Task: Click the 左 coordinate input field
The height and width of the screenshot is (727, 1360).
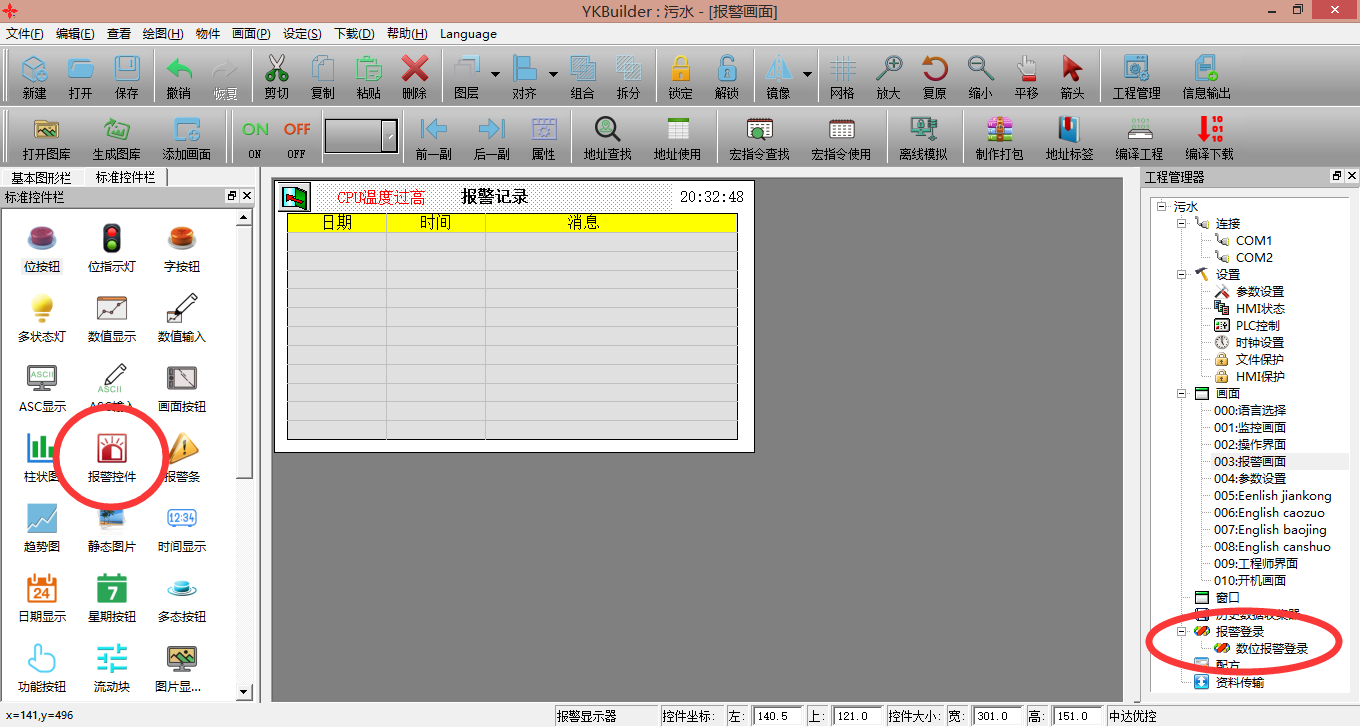Action: (x=777, y=716)
